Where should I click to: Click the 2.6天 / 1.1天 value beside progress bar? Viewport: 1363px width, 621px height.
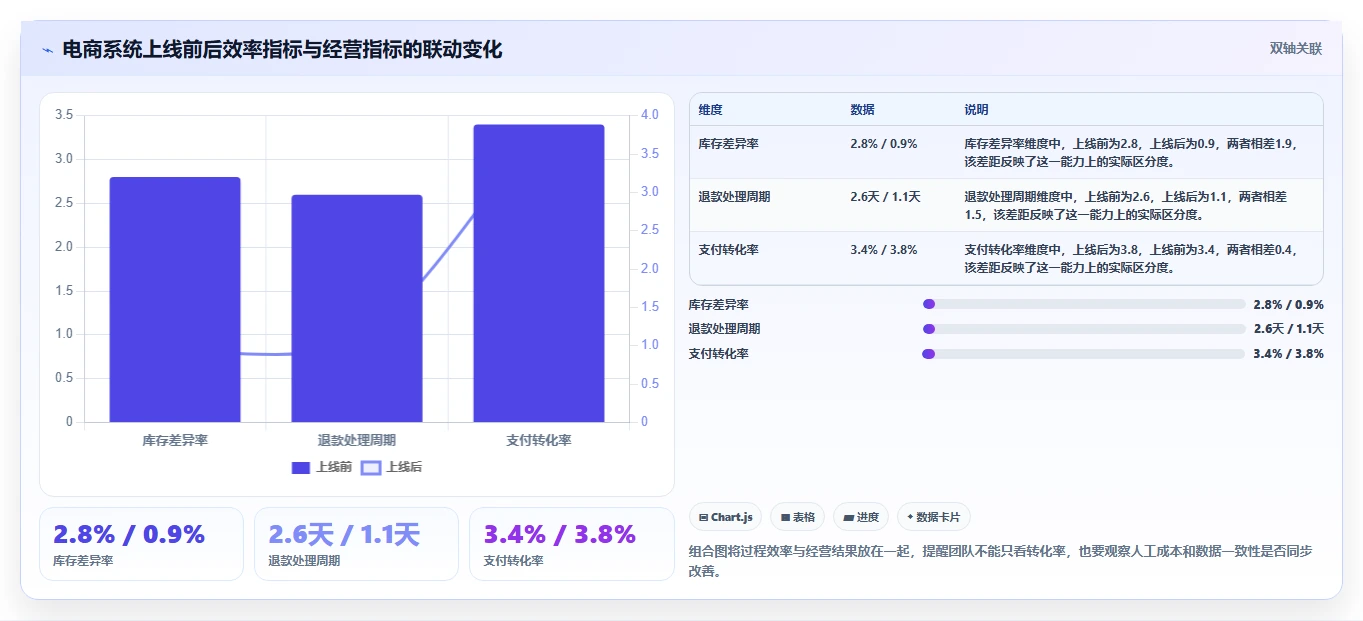click(x=1288, y=329)
